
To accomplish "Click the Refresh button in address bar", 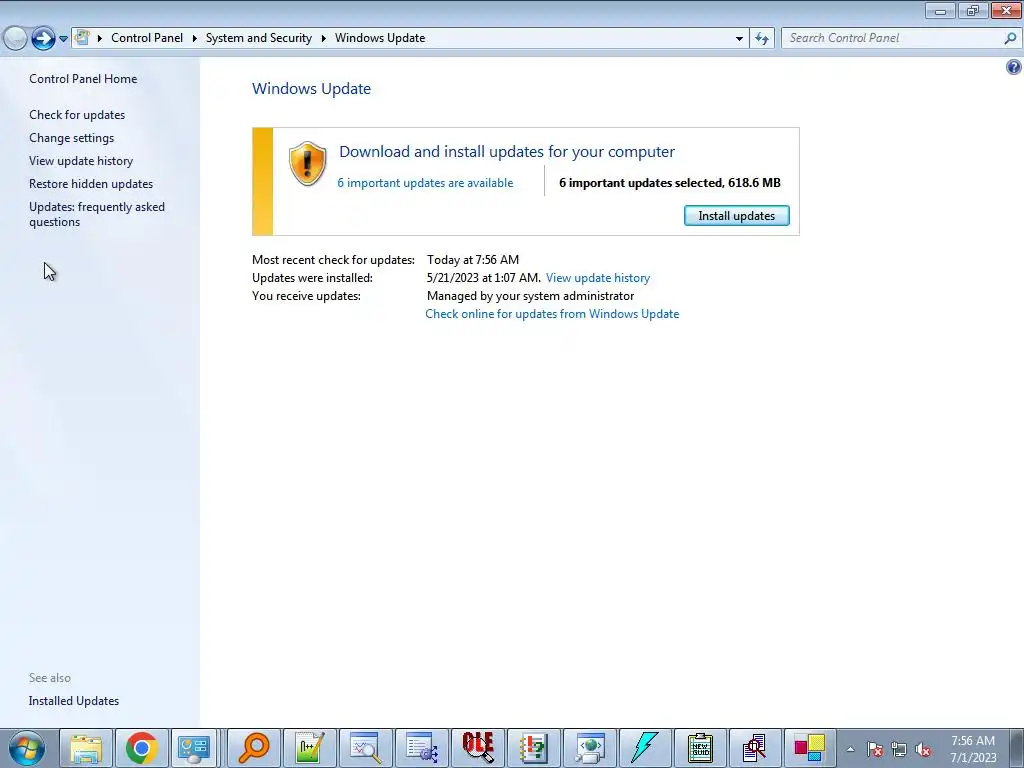I will coord(761,39).
